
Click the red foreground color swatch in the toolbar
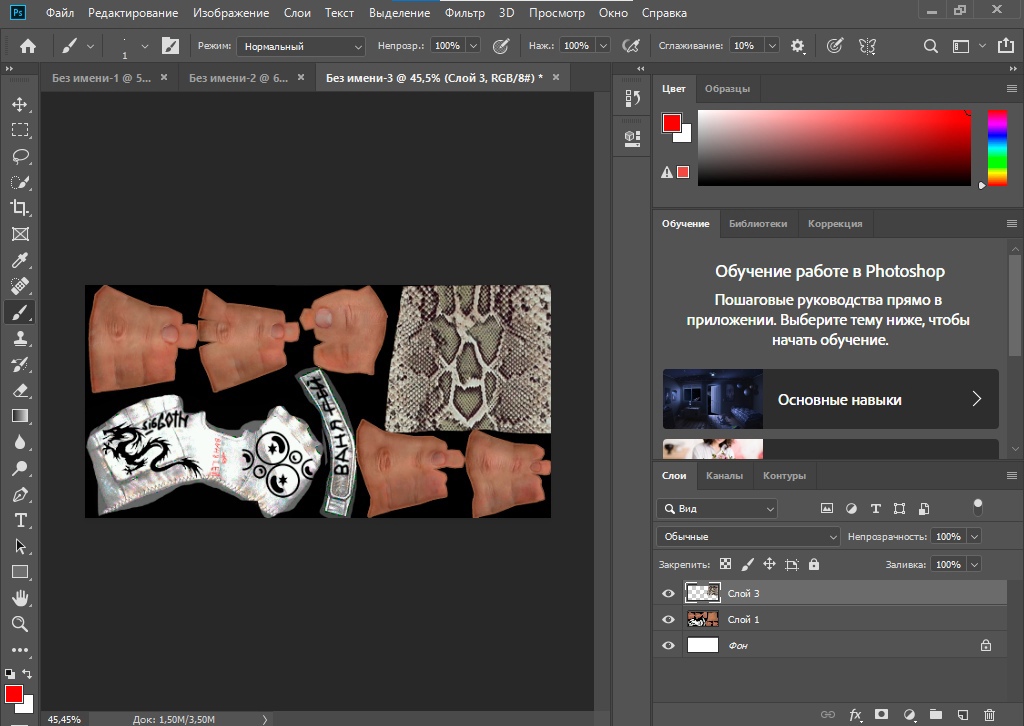(14, 694)
